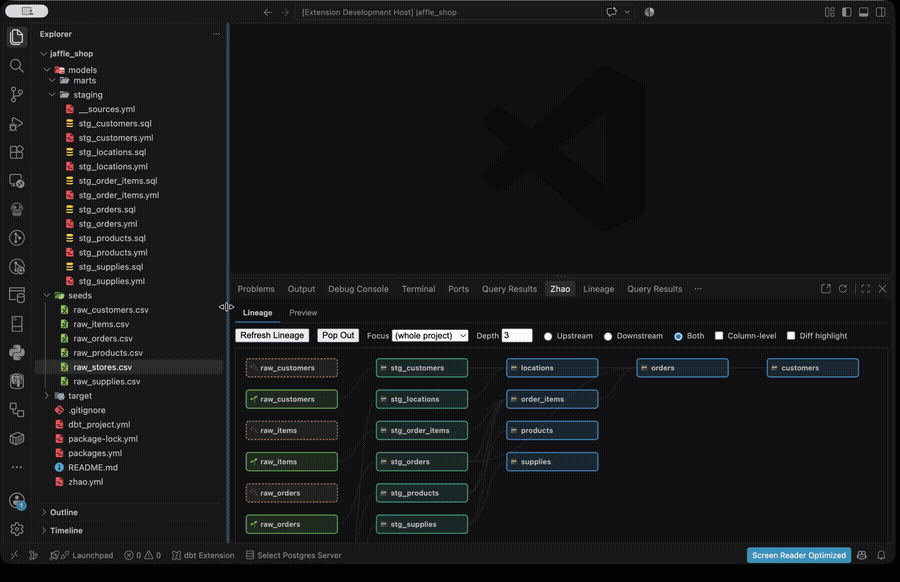Select the Both radio button
Viewport: 900px width, 582px height.
pos(678,336)
